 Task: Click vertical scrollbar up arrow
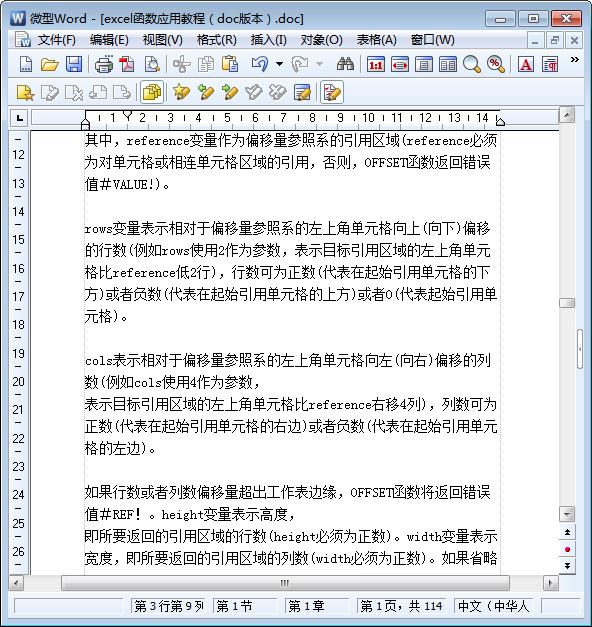click(567, 115)
